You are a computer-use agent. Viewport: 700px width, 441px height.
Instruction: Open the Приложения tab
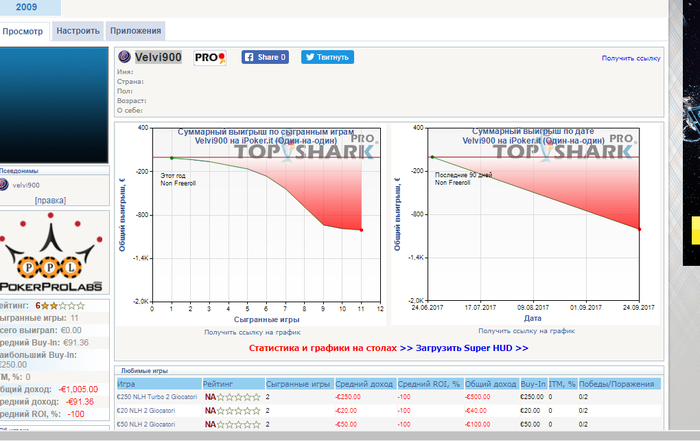[136, 31]
